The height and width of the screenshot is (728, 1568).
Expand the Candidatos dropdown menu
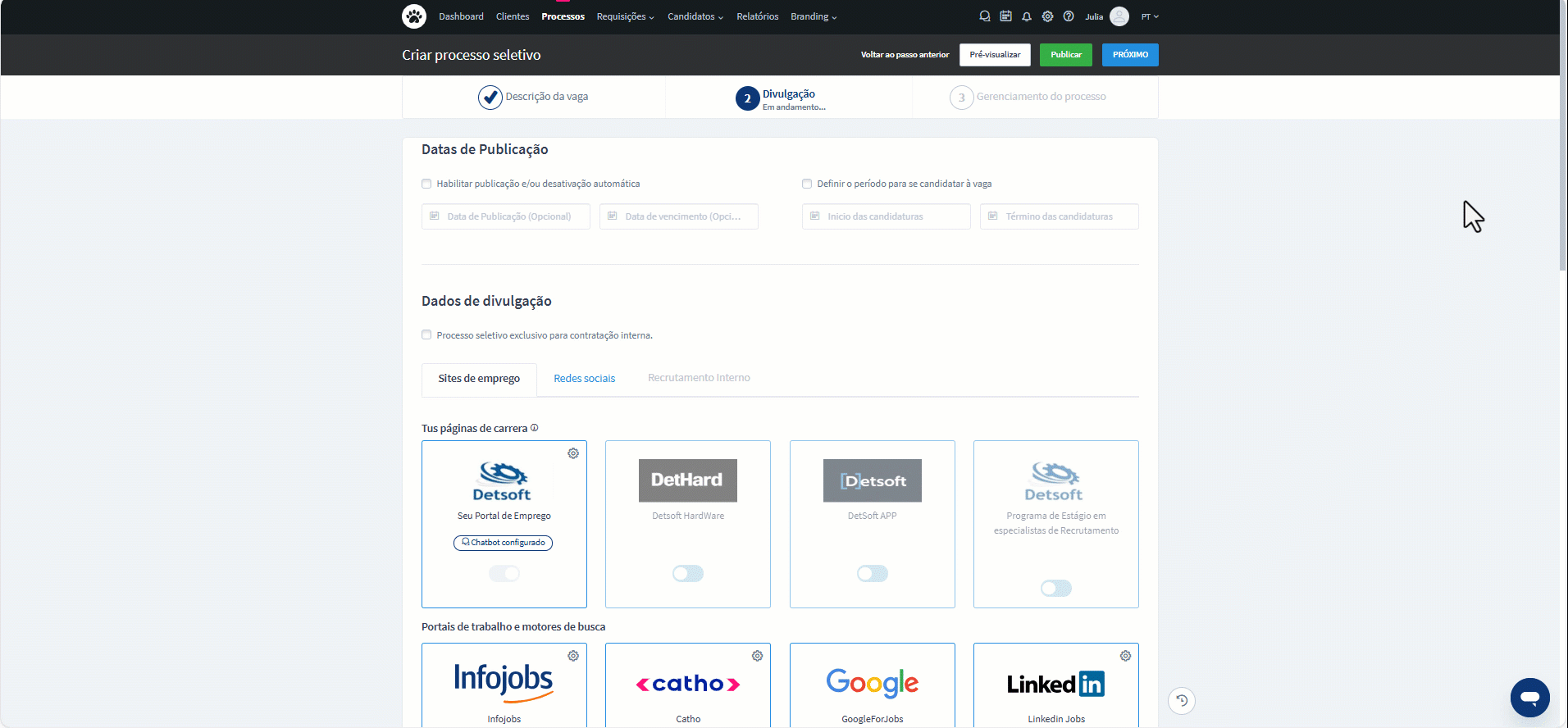point(695,16)
